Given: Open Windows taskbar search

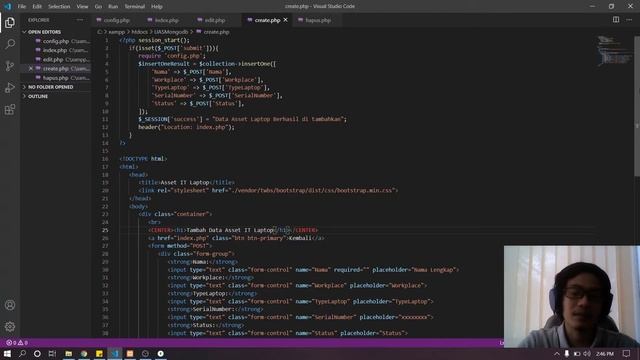Looking at the screenshot, I should click(22, 353).
